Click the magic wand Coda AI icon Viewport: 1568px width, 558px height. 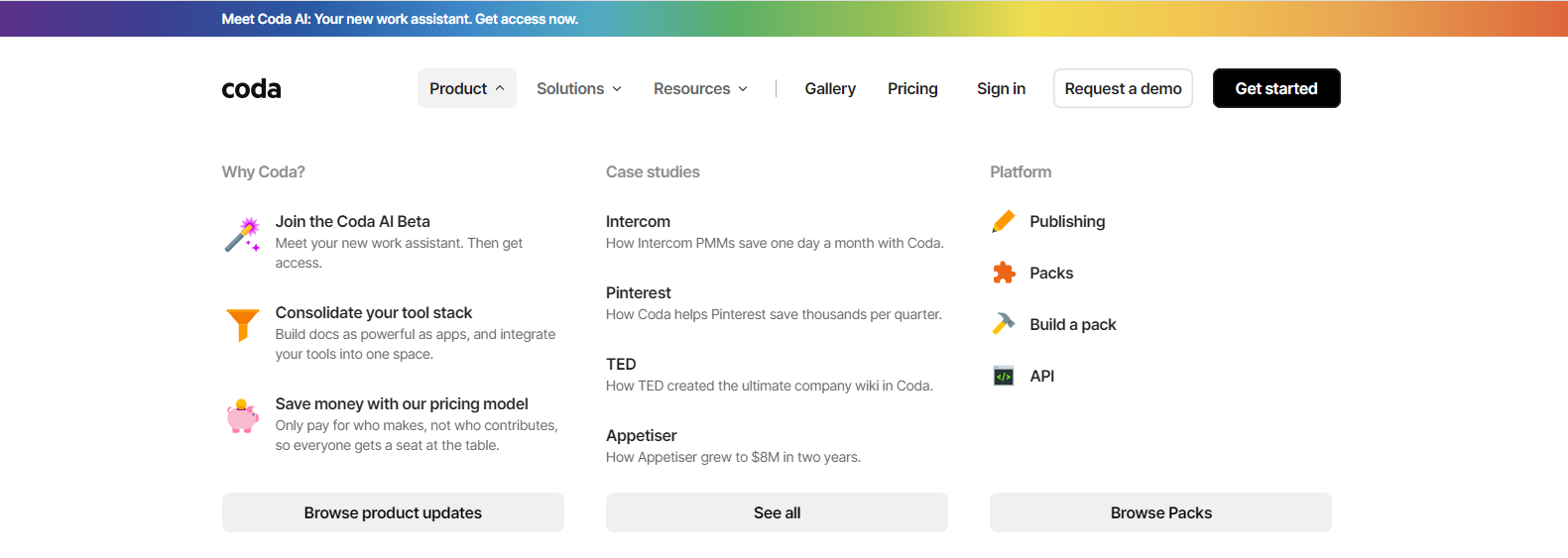tap(242, 235)
